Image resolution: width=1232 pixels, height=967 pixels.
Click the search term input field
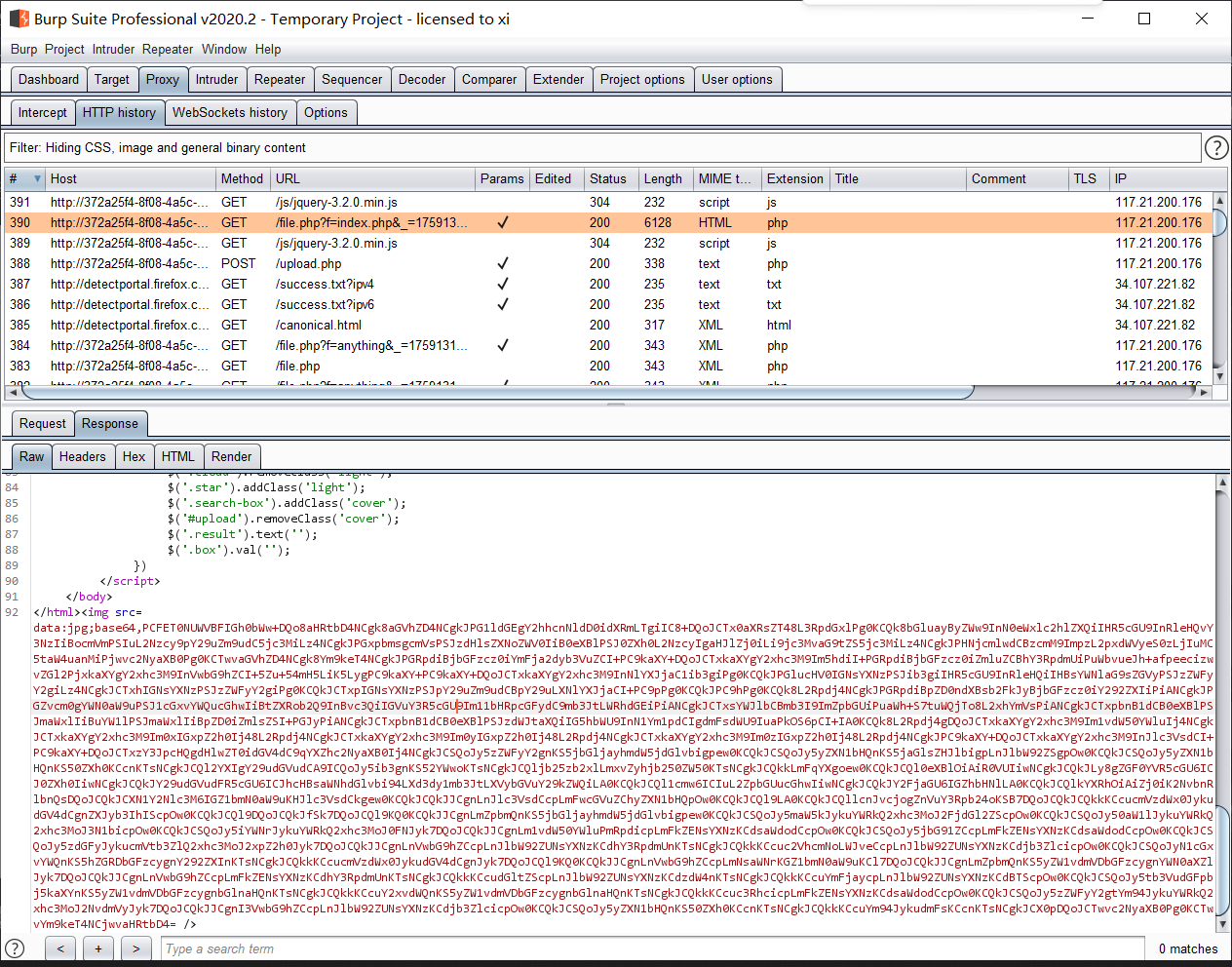coord(651,948)
